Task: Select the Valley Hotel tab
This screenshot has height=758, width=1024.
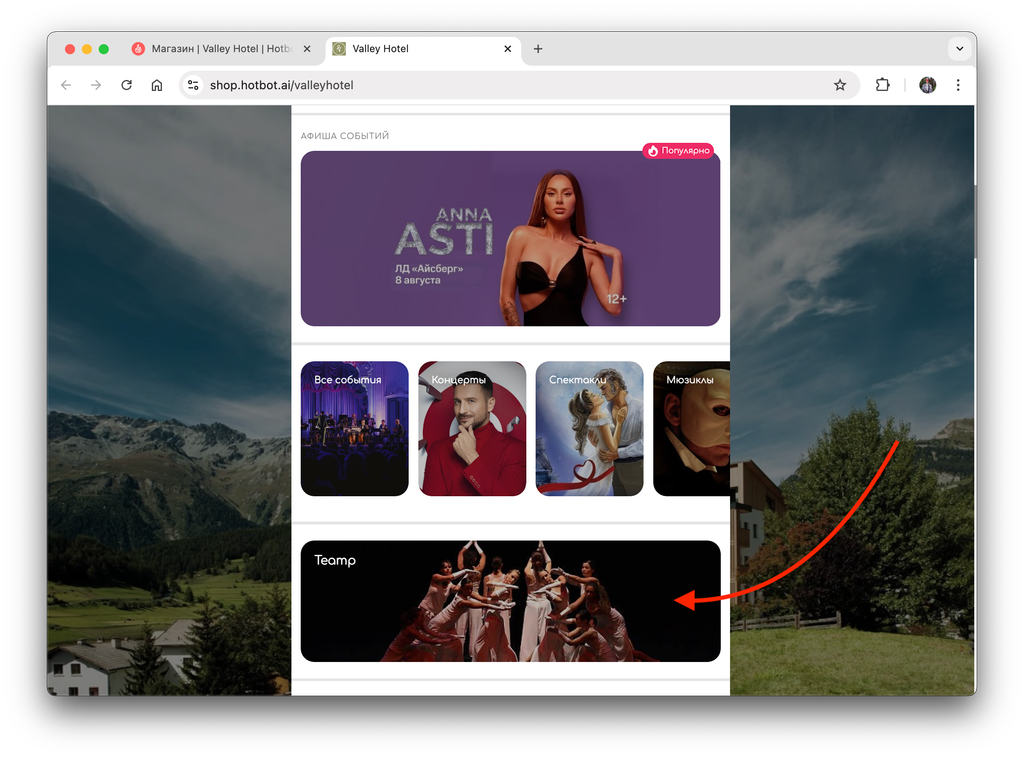Action: (x=423, y=49)
